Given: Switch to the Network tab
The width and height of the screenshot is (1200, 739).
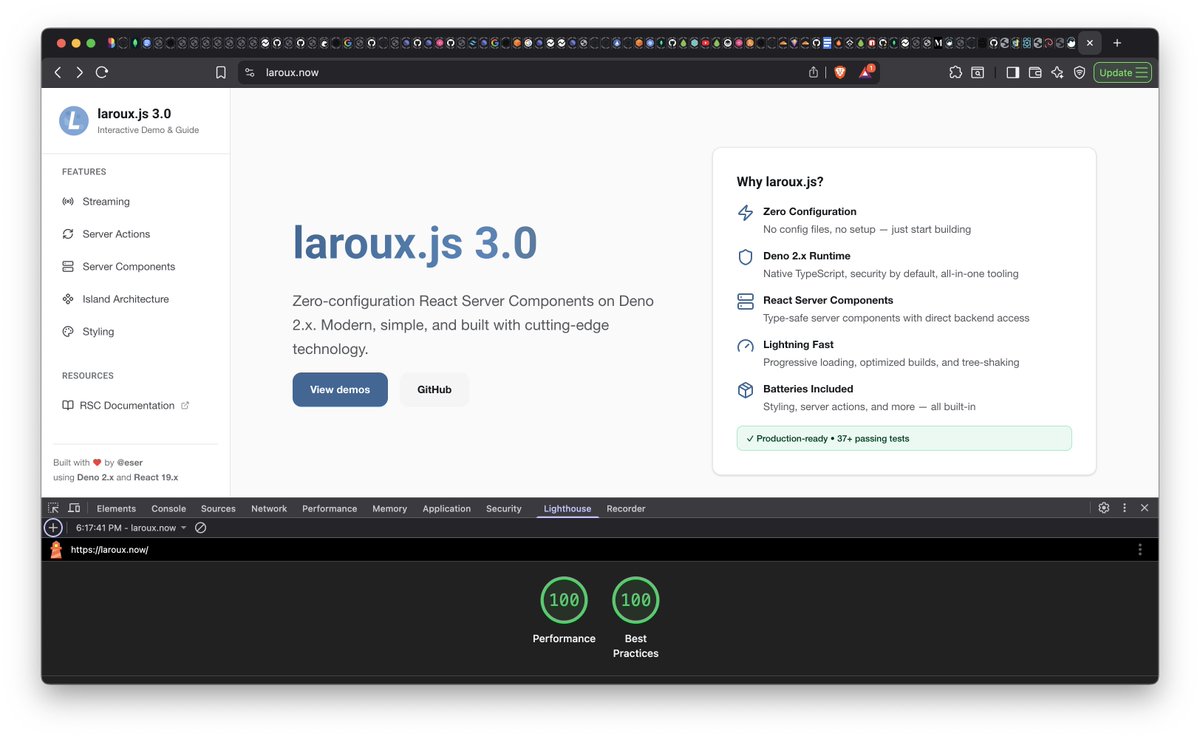Looking at the screenshot, I should click(x=269, y=508).
